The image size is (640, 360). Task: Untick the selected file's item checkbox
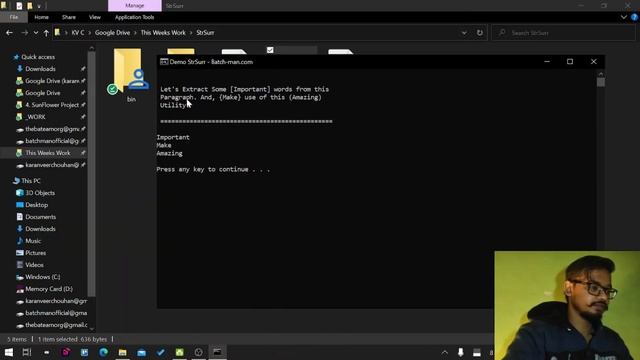(270, 50)
